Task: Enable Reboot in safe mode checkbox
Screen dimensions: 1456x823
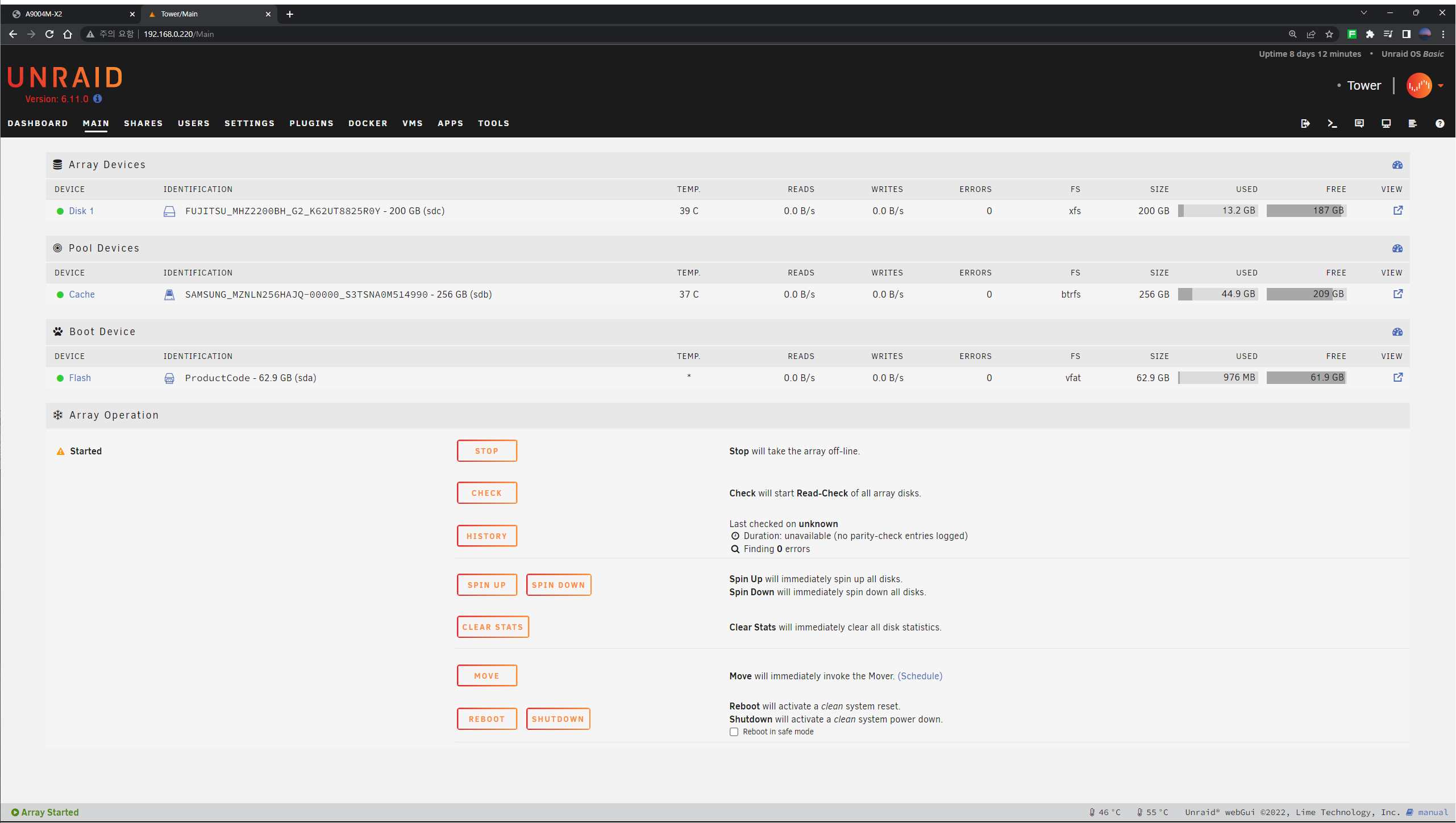Action: (x=734, y=732)
